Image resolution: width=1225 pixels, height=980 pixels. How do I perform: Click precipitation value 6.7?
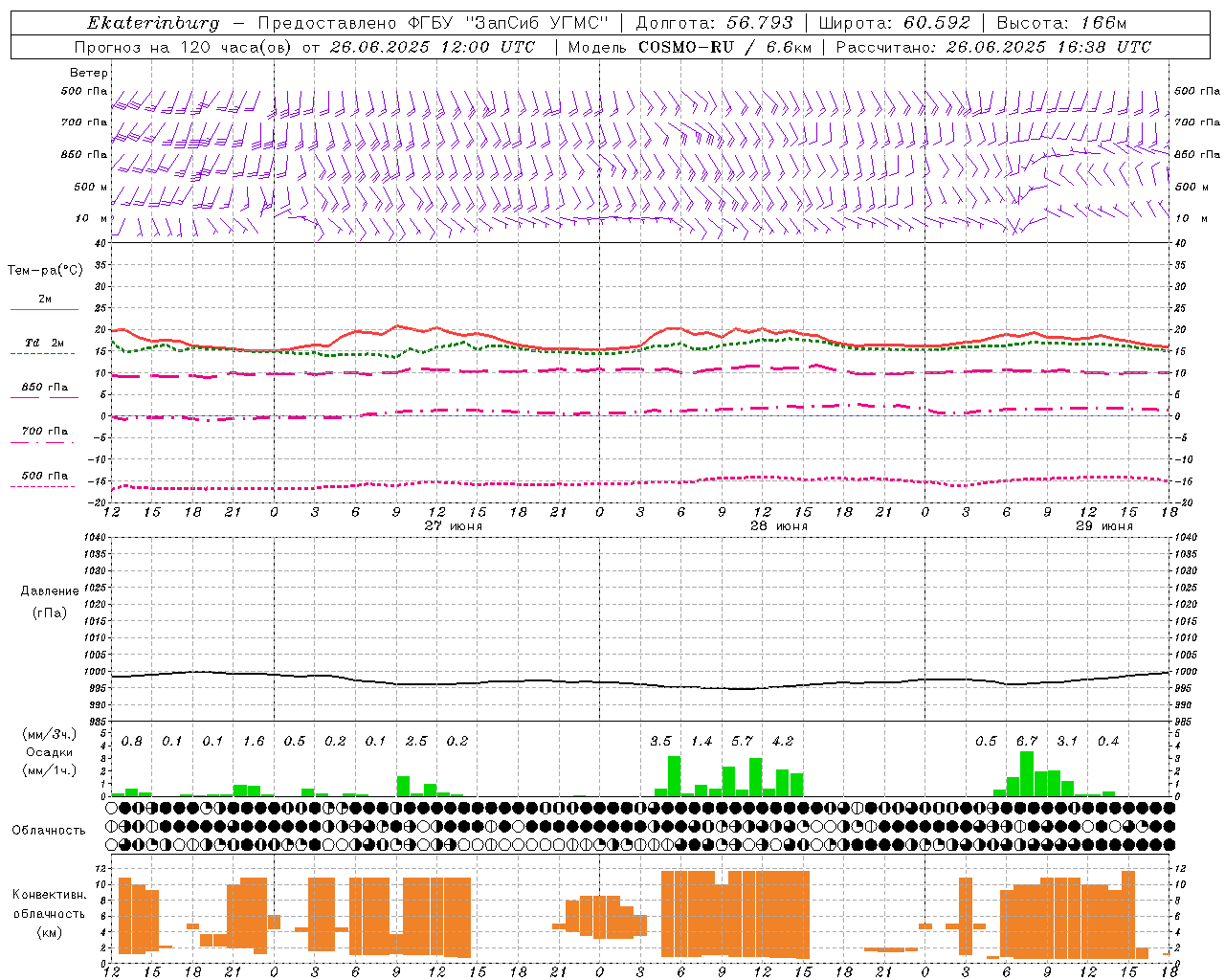(1027, 742)
